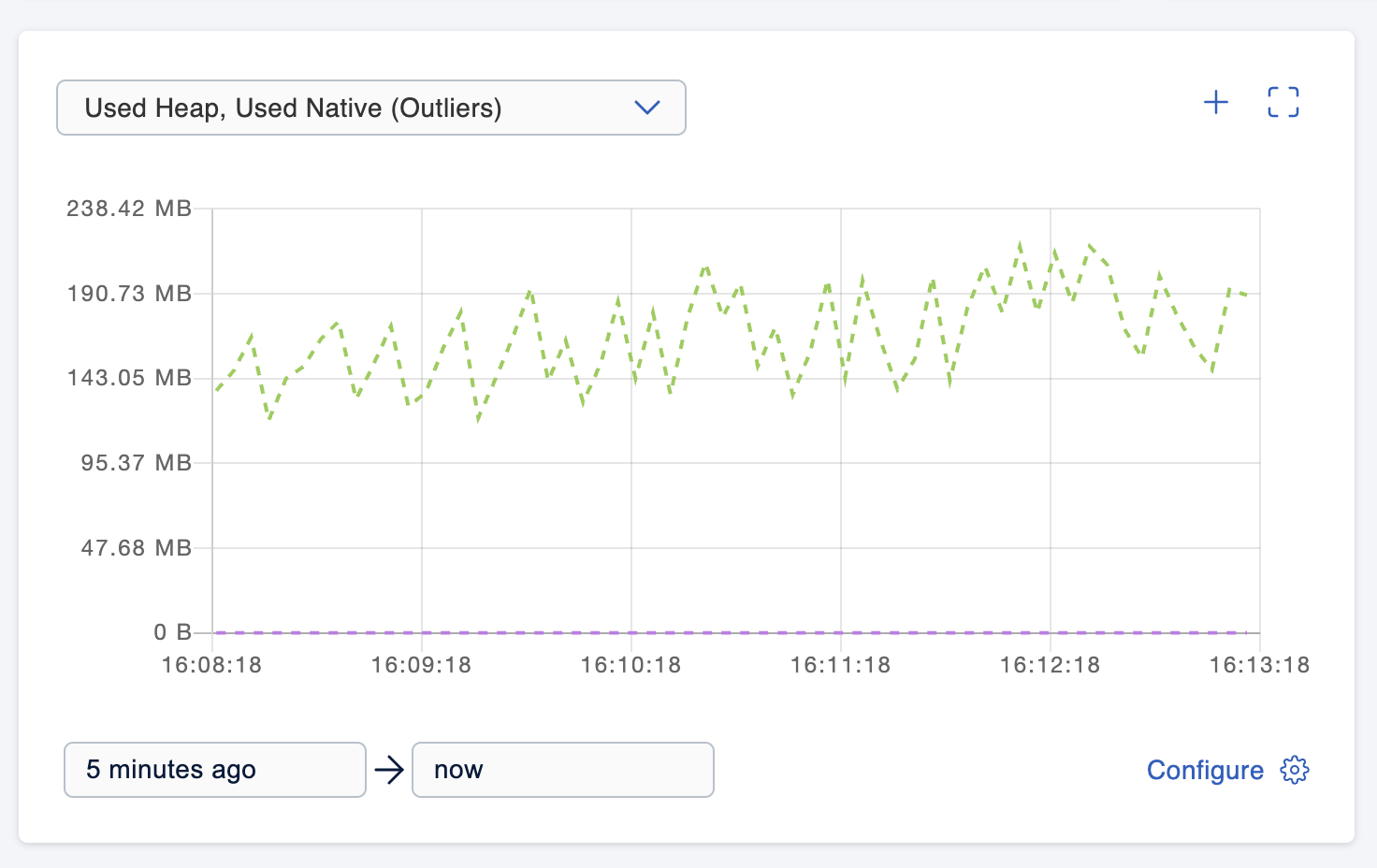
Task: Click the 16:11:18 time axis label
Action: coord(840,665)
